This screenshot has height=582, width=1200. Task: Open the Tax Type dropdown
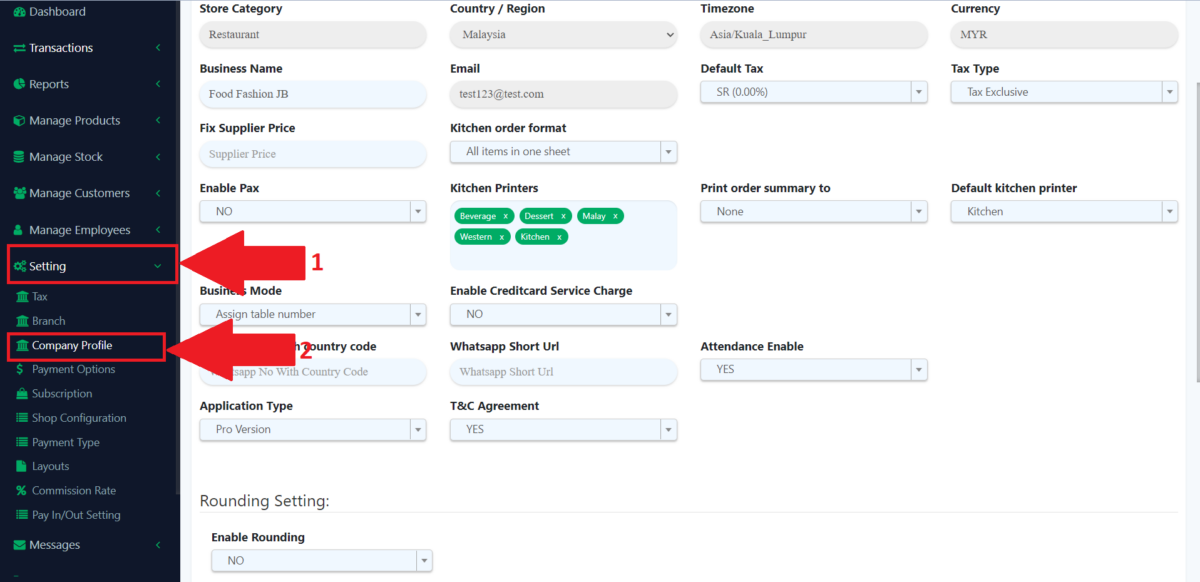tap(1064, 92)
